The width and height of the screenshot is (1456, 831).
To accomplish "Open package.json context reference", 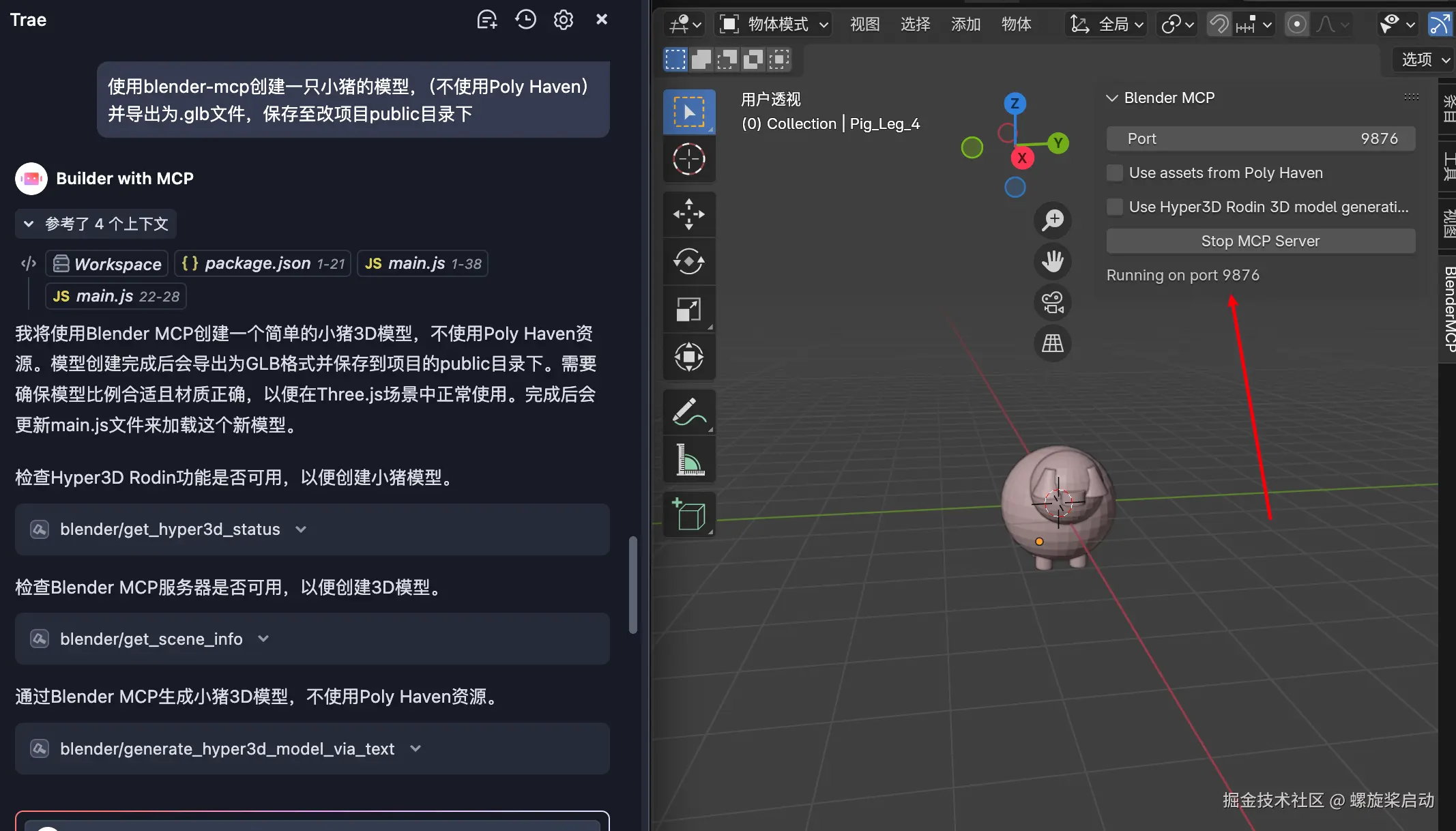I will [263, 263].
